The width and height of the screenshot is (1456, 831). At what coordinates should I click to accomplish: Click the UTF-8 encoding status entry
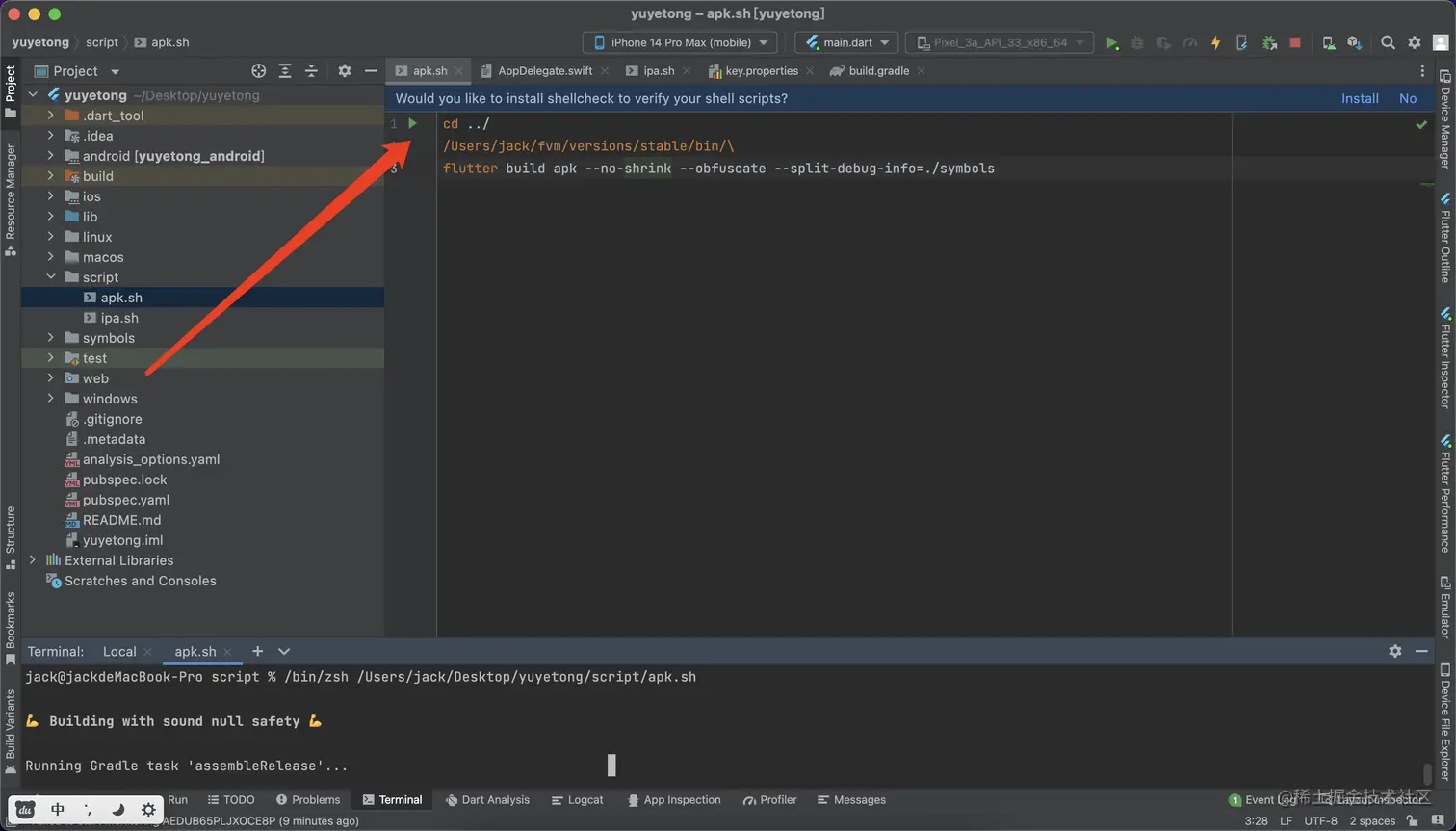pos(1320,821)
